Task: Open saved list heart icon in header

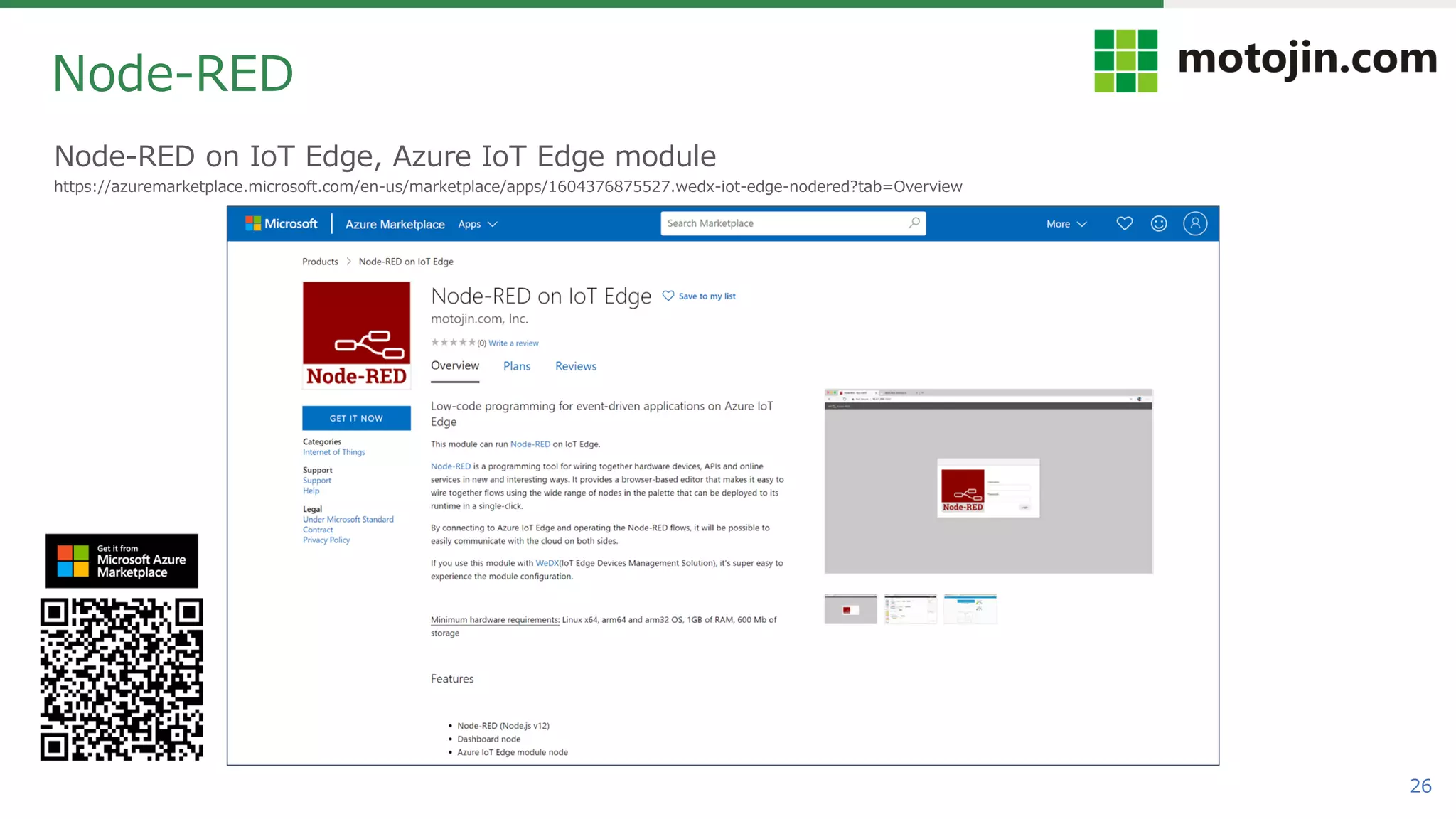Action: click(1124, 223)
